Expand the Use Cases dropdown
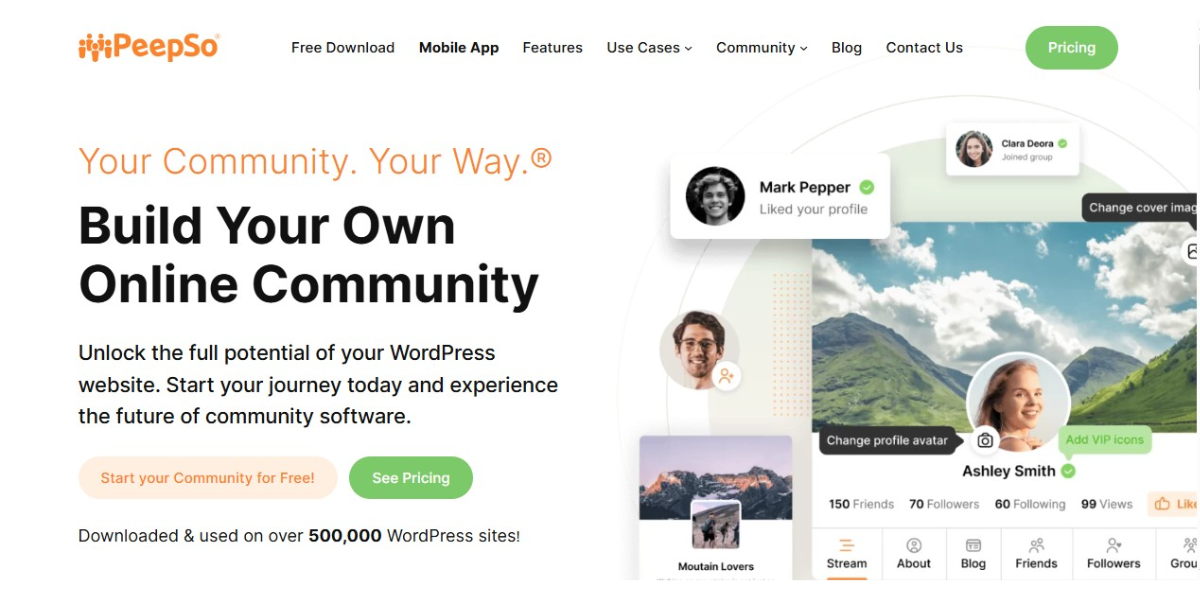The image size is (1200, 600). 649,47
